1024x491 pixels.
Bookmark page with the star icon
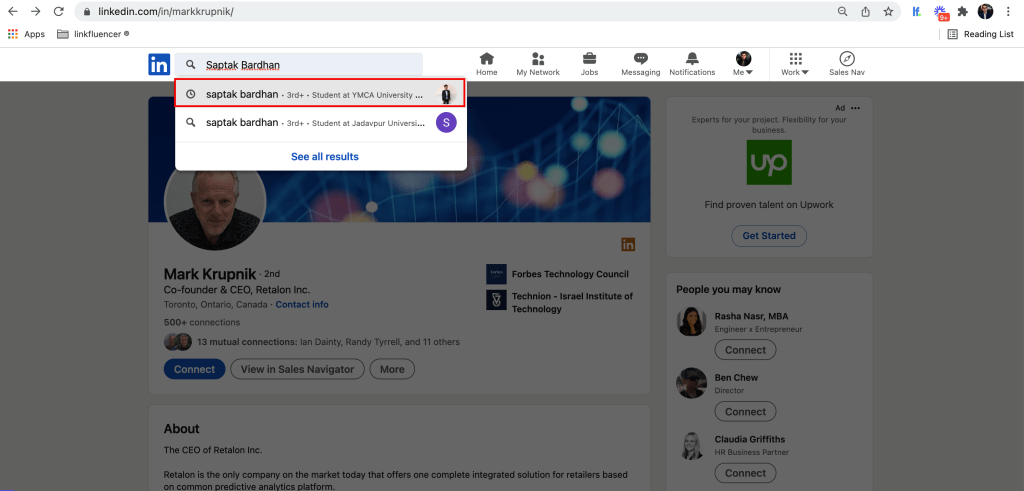point(888,11)
